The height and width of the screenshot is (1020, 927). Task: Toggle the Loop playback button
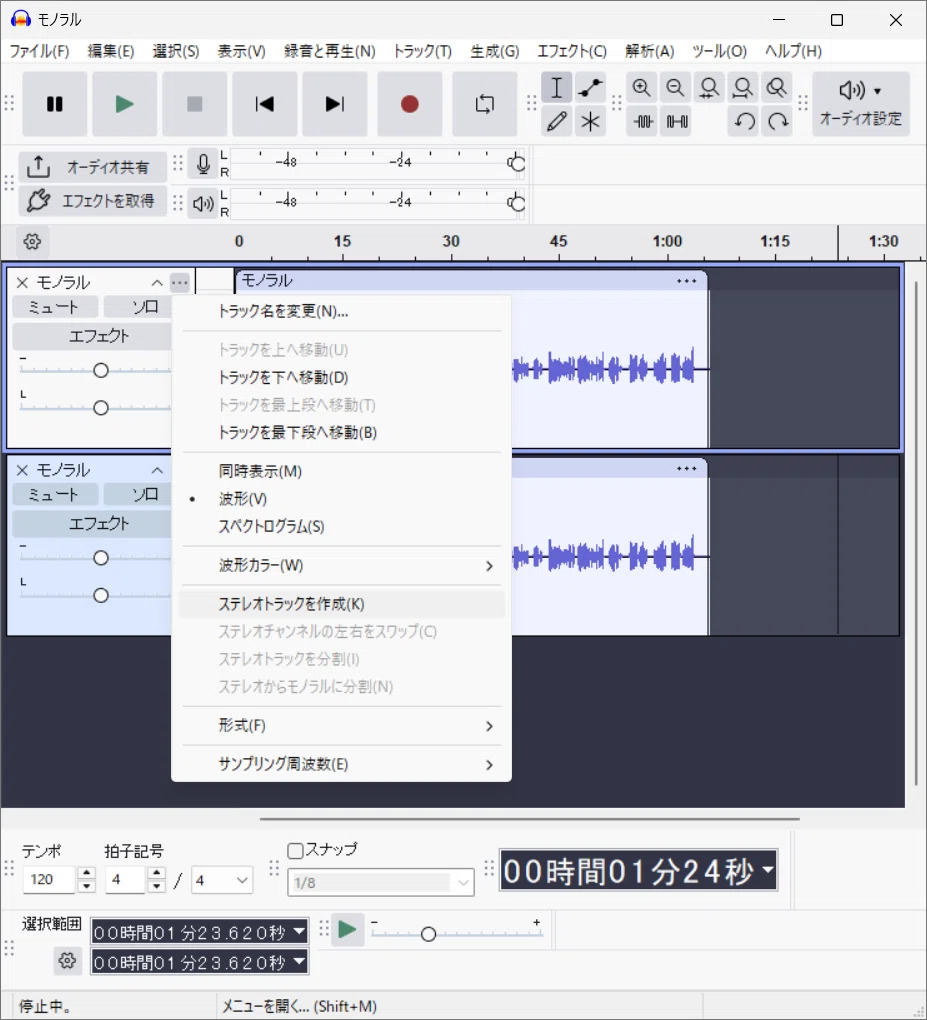[484, 104]
